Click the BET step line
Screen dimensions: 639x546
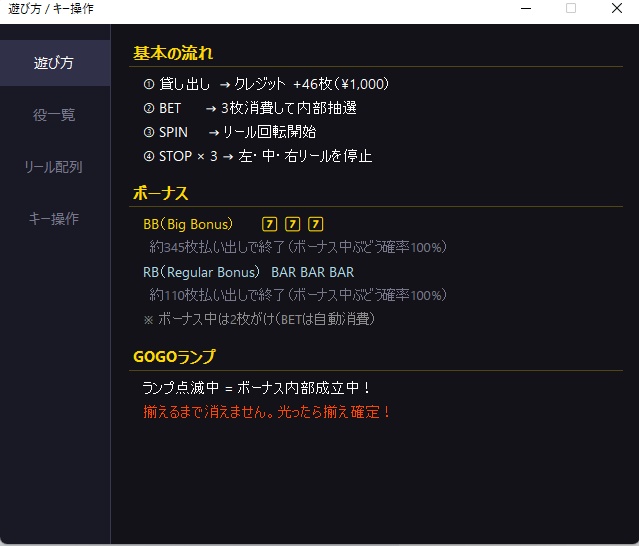click(x=250, y=108)
